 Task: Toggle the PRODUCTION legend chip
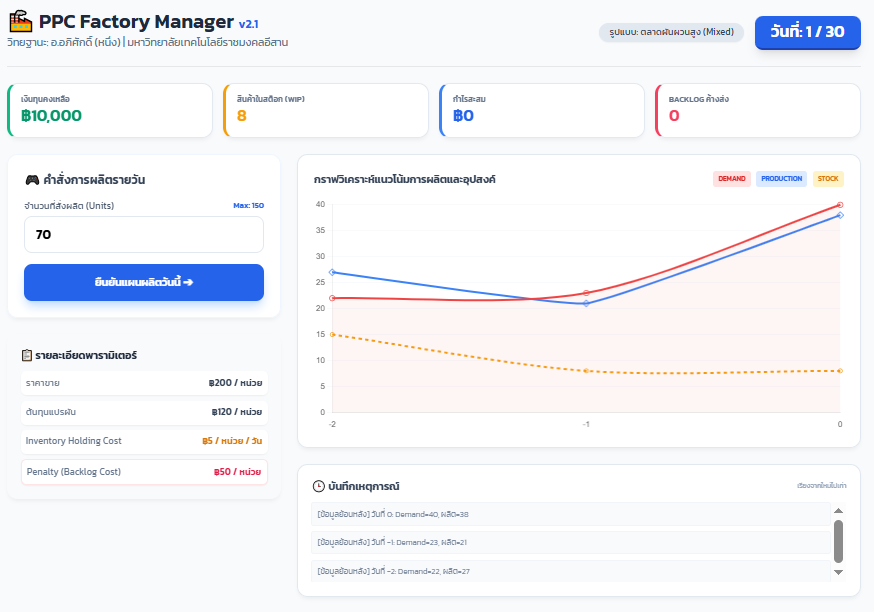click(781, 179)
